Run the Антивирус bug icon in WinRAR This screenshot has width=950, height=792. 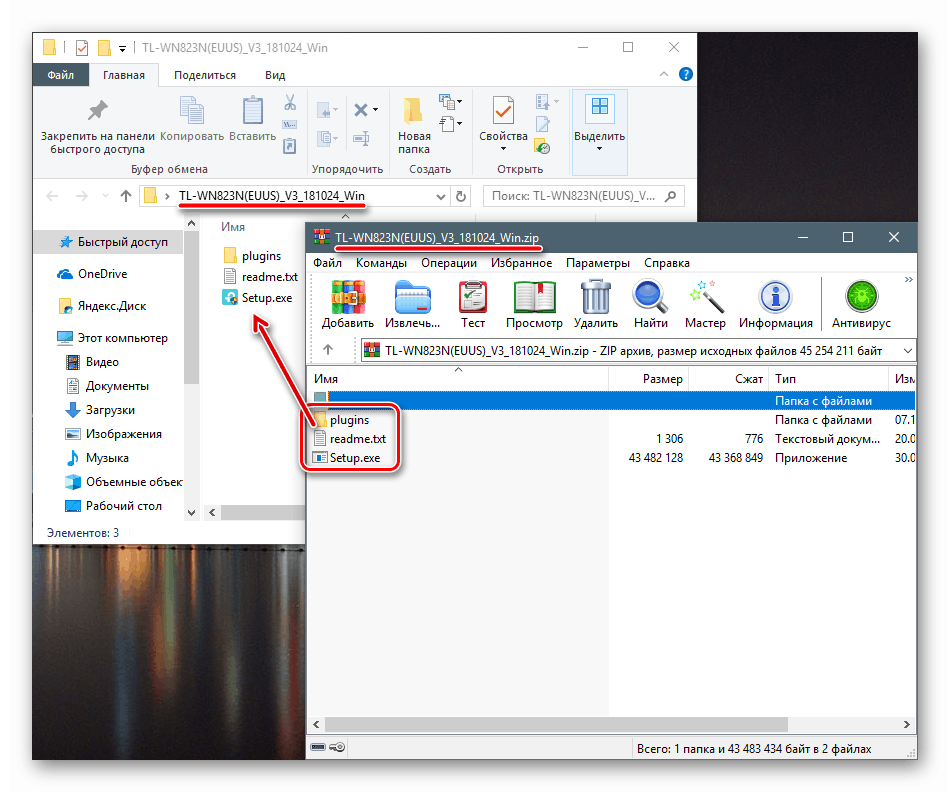tap(861, 297)
